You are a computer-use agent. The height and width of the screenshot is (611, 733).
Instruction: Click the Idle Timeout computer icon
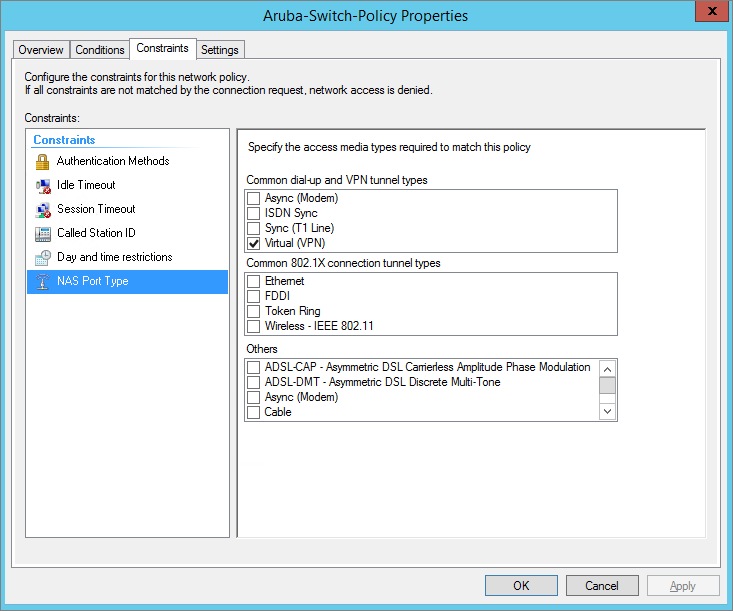coord(43,186)
